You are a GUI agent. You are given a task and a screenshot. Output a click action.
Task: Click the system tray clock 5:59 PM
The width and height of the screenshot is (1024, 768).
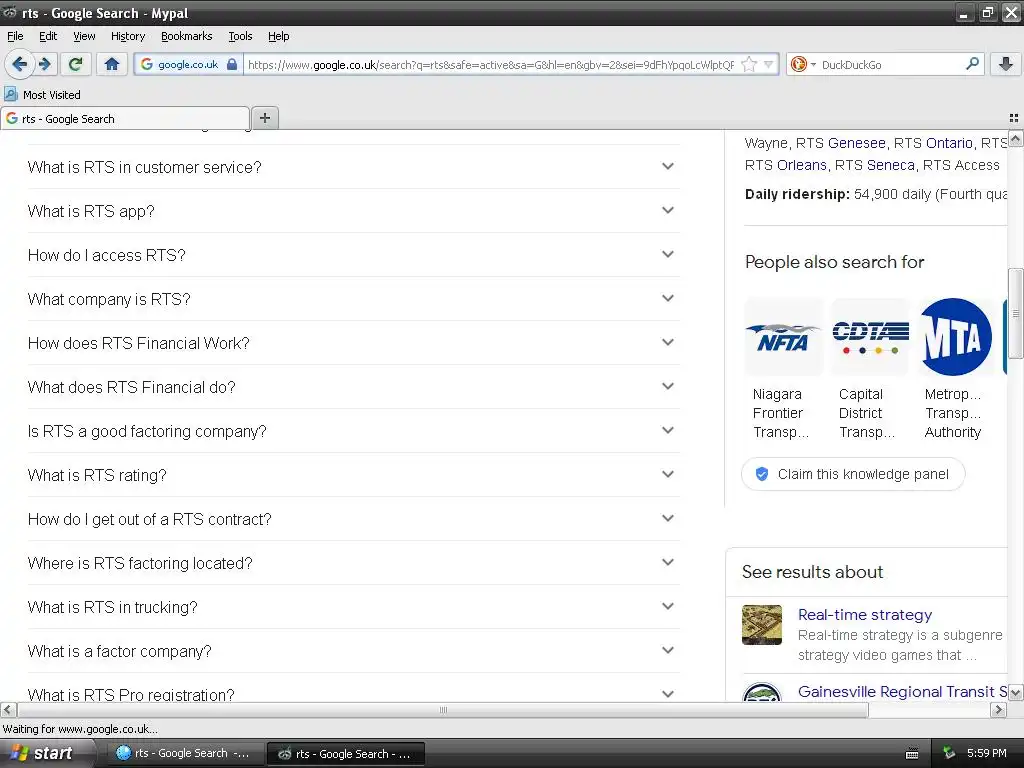pyautogui.click(x=986, y=753)
